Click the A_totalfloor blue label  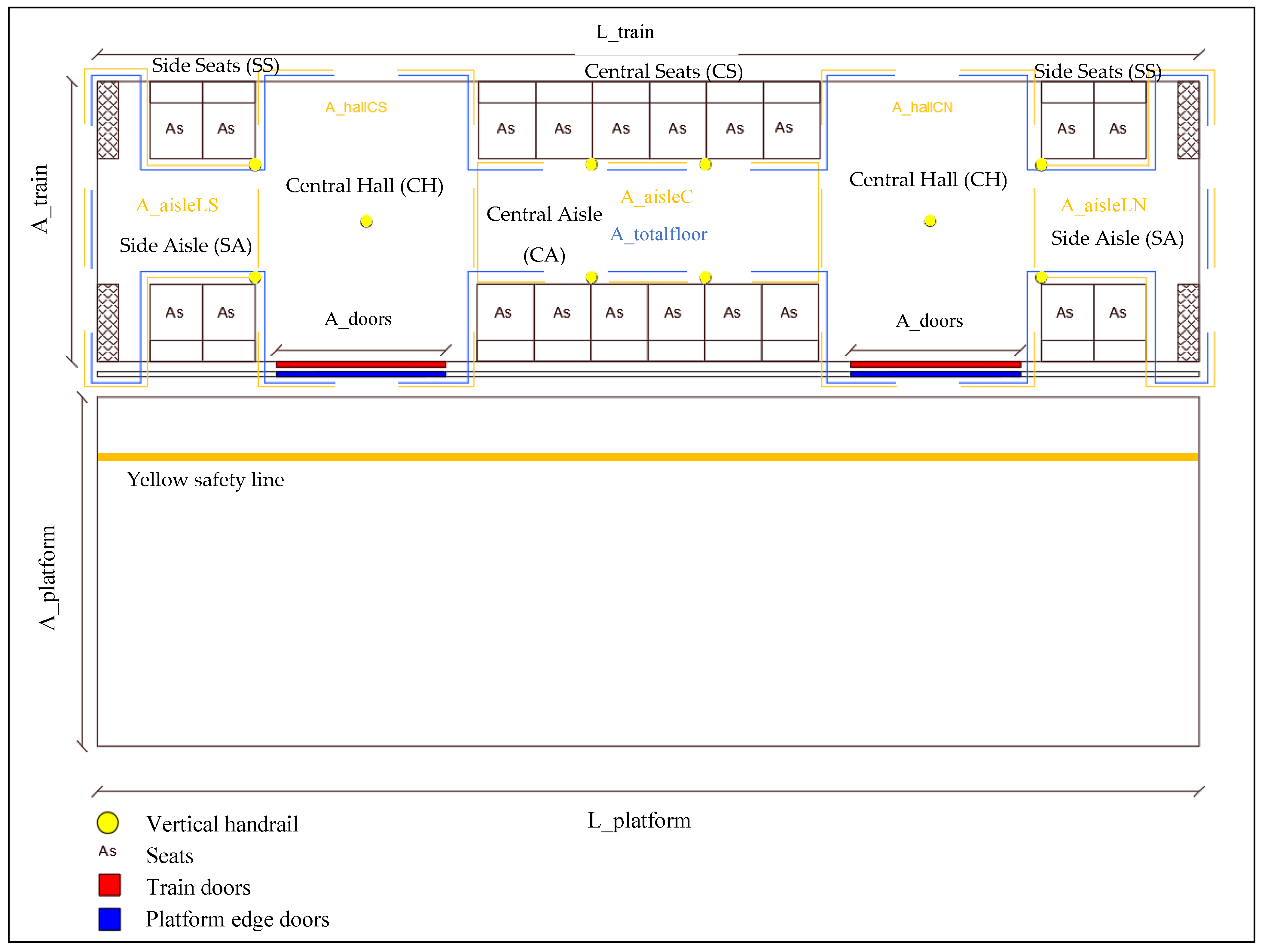(x=658, y=234)
